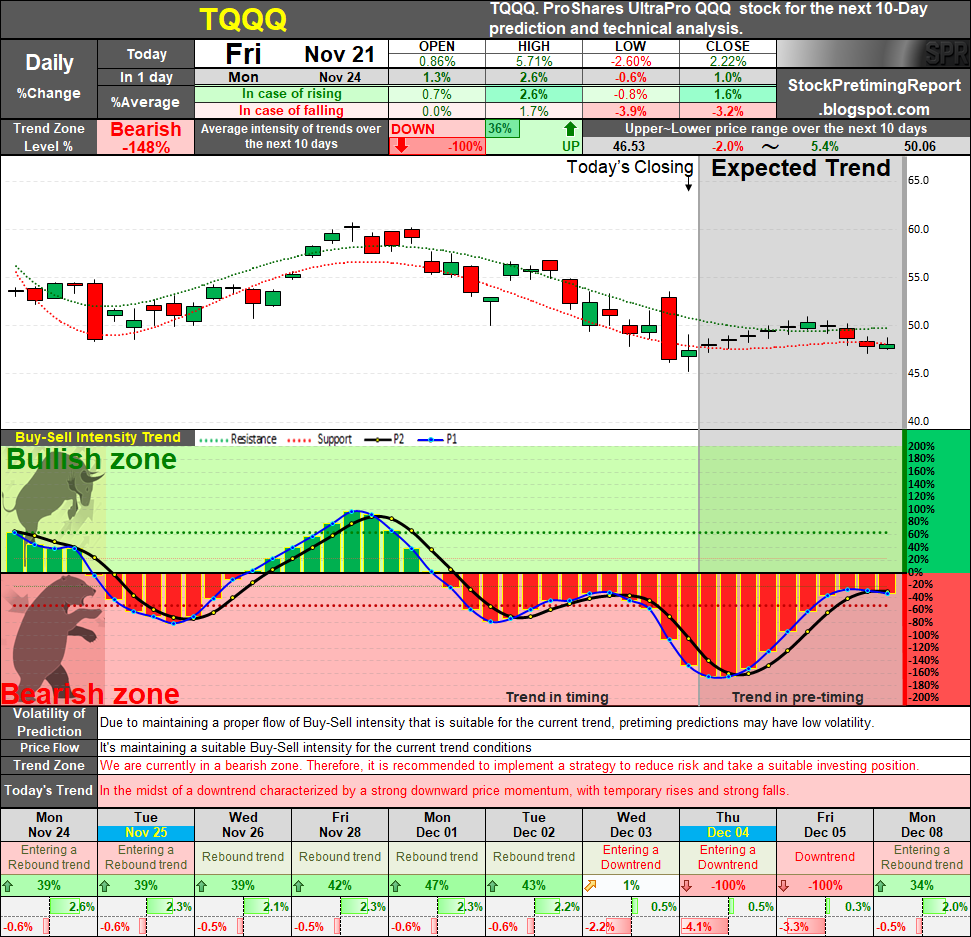Click the Bearish -148% trend zone cell
This screenshot has height=937, width=971.
click(146, 137)
